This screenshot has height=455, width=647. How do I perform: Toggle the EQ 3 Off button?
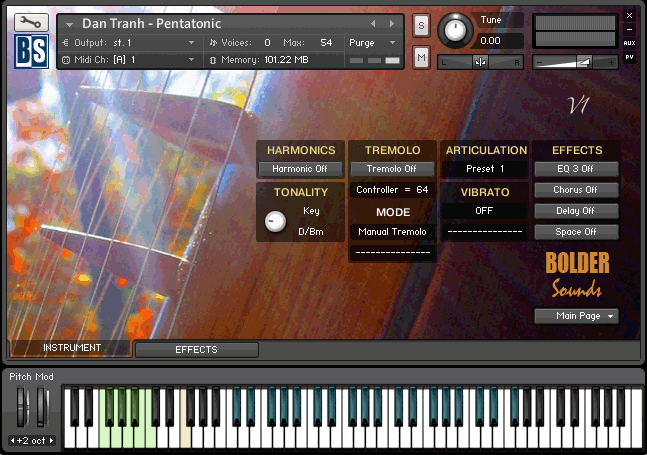(576, 169)
